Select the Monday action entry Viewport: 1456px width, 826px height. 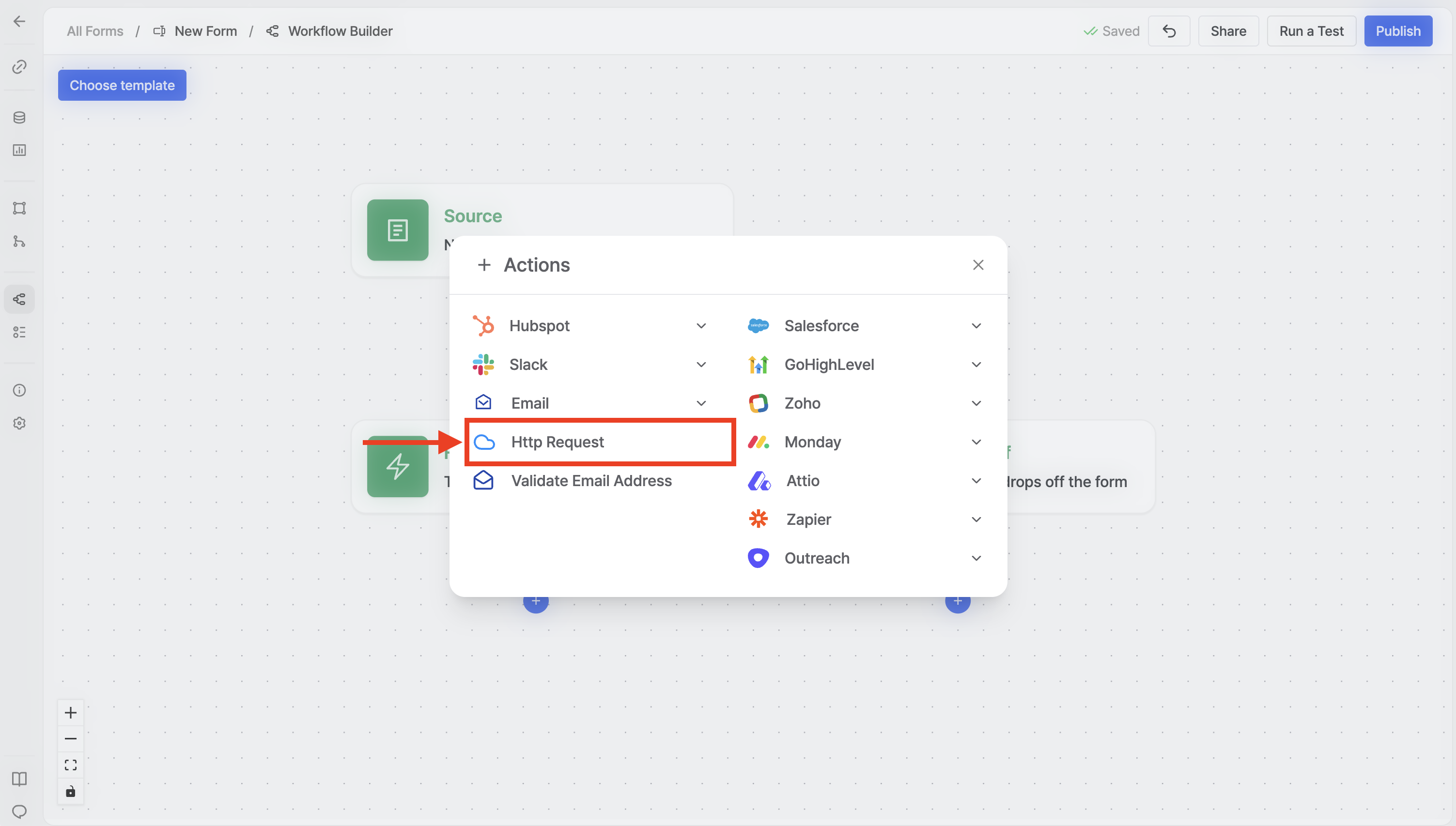tap(866, 442)
